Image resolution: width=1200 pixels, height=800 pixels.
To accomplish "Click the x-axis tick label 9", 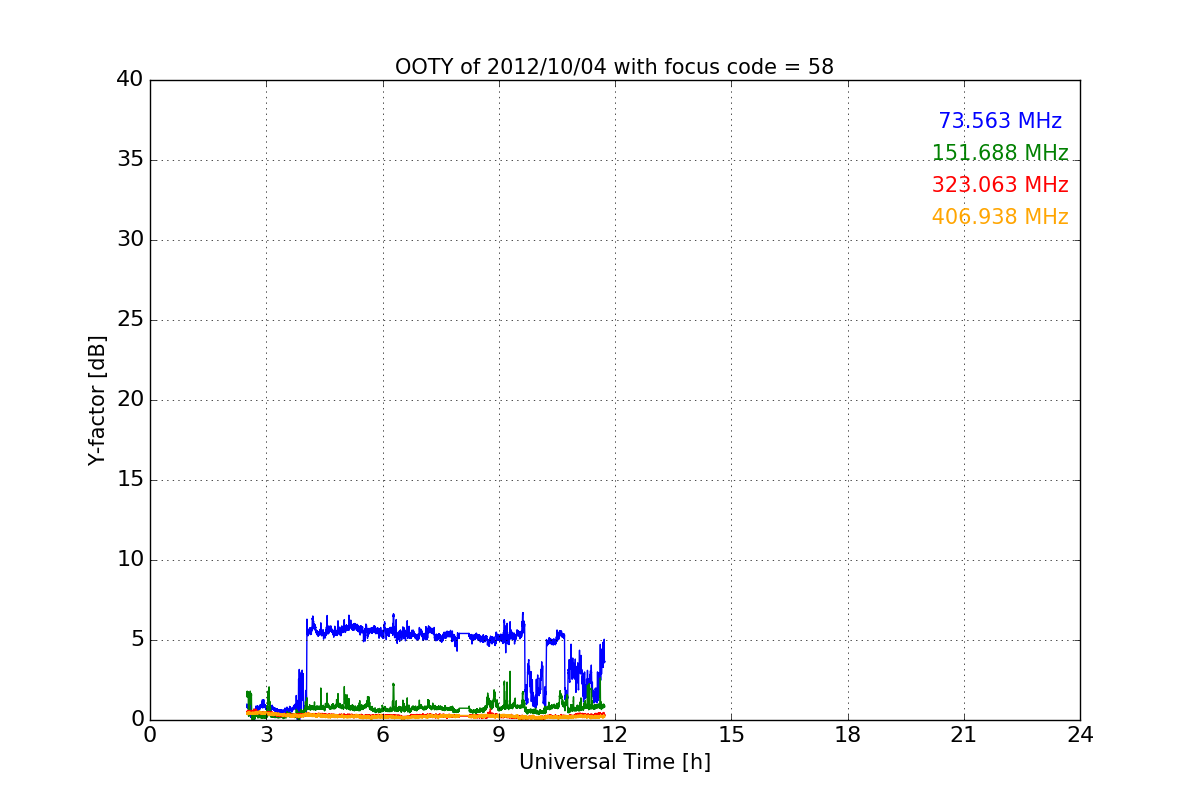I will [x=499, y=735].
